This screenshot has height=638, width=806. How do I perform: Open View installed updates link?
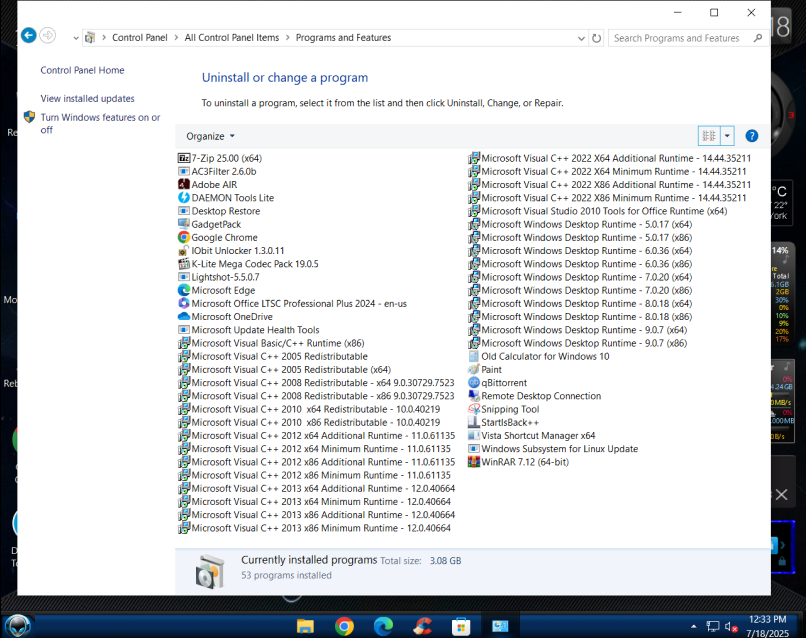pos(87,98)
